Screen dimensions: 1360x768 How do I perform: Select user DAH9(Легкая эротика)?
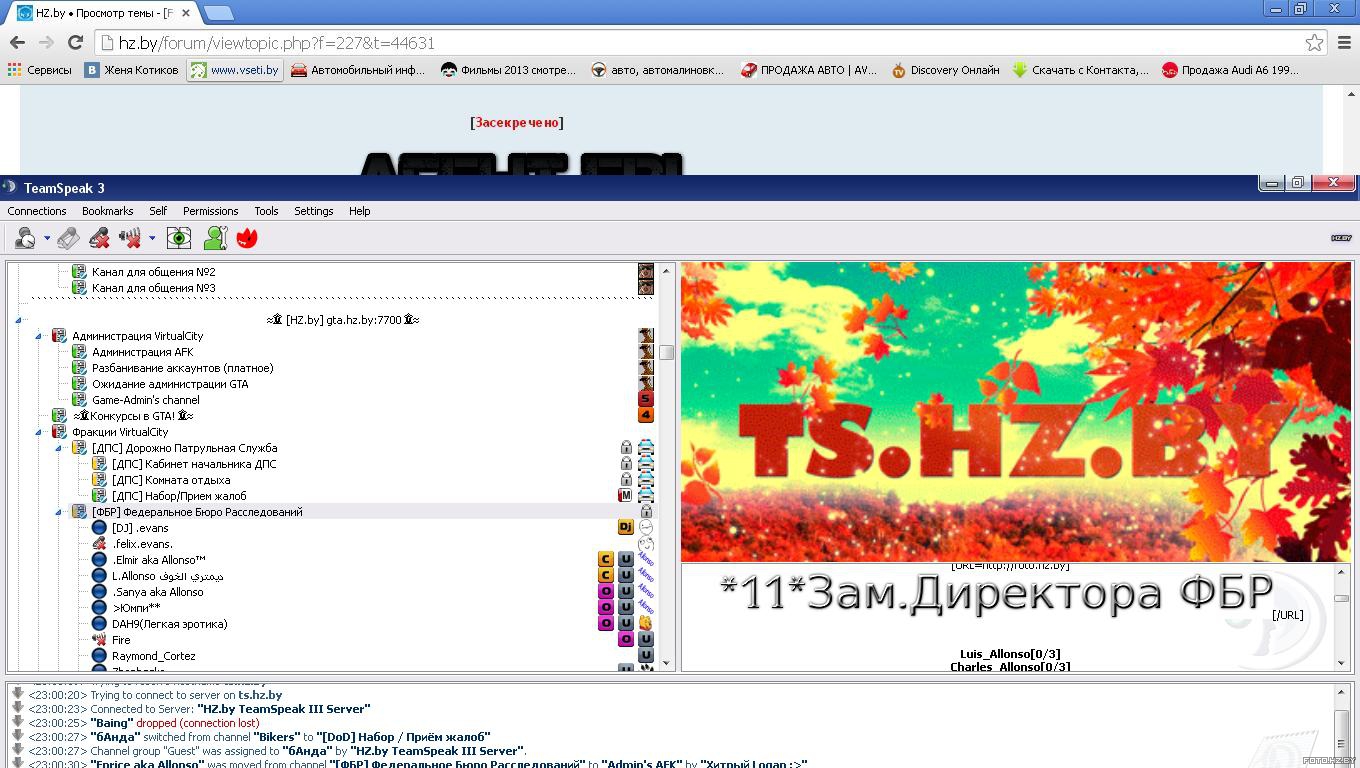169,624
